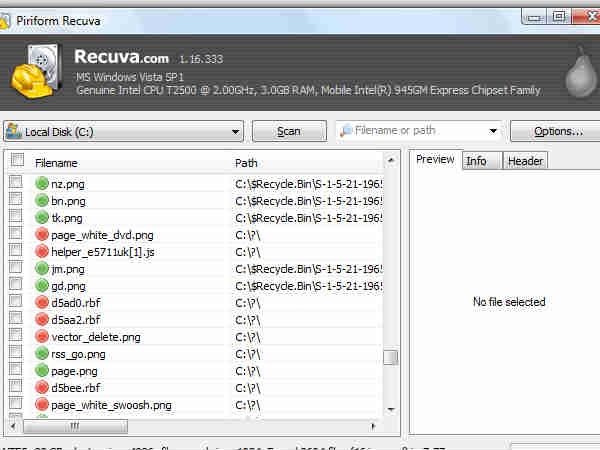The width and height of the screenshot is (600, 450).
Task: Start scanning with the Scan button
Action: tap(289, 131)
